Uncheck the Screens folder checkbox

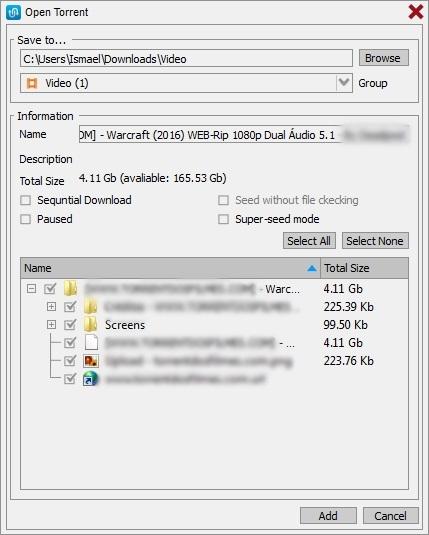[70, 324]
